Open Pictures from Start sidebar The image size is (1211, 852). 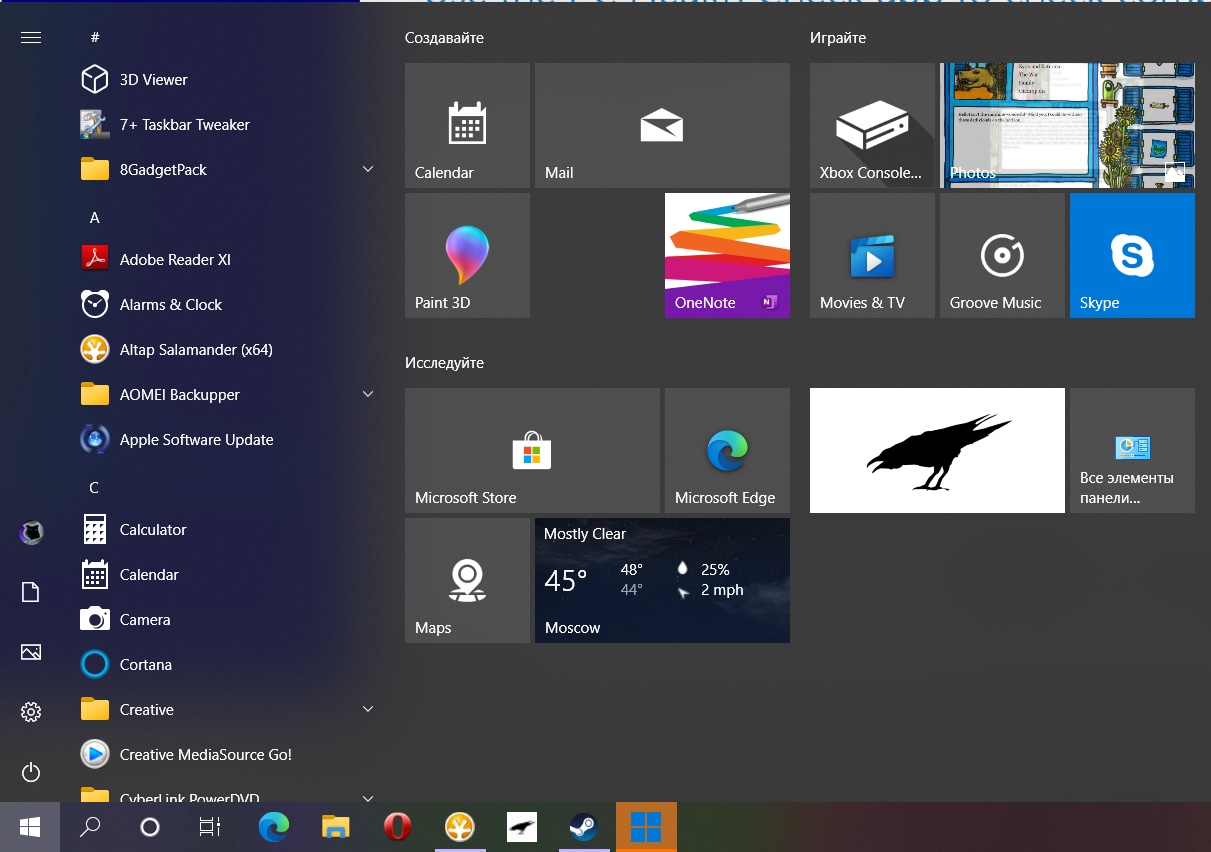click(31, 652)
